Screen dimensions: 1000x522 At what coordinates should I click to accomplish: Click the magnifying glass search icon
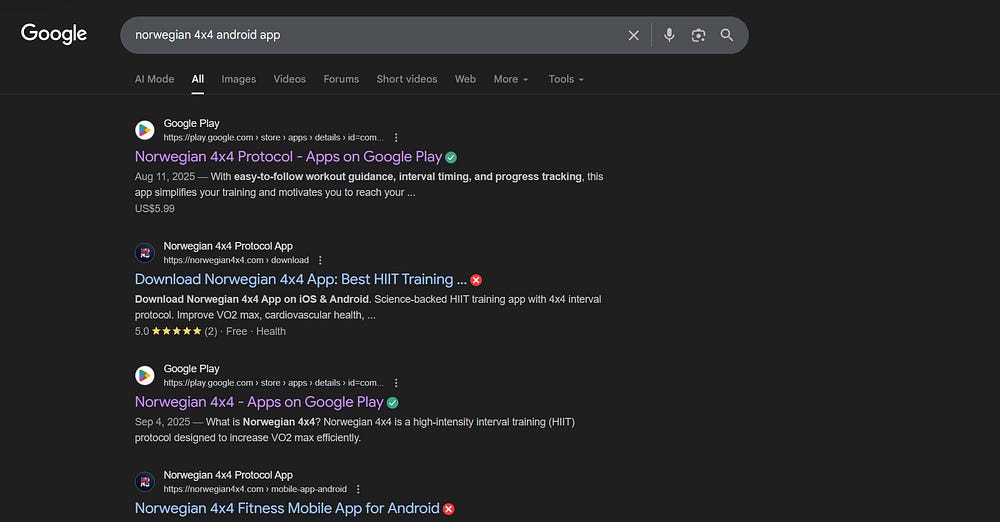coord(726,35)
